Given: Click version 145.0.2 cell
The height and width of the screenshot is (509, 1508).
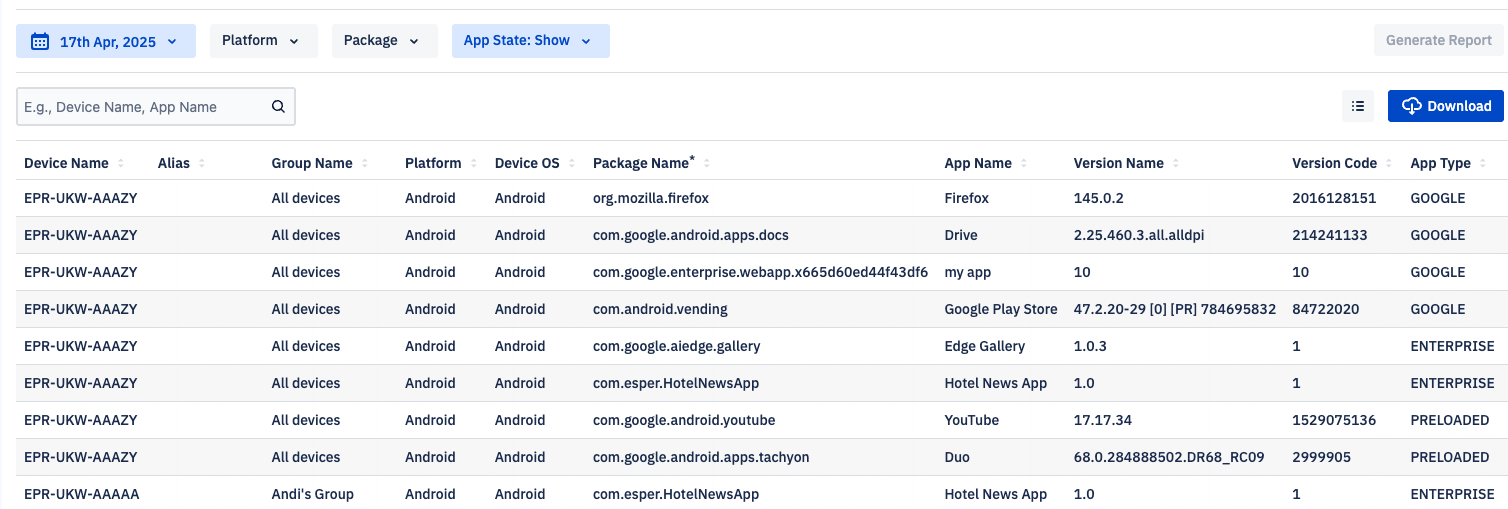Looking at the screenshot, I should coord(1099,198).
